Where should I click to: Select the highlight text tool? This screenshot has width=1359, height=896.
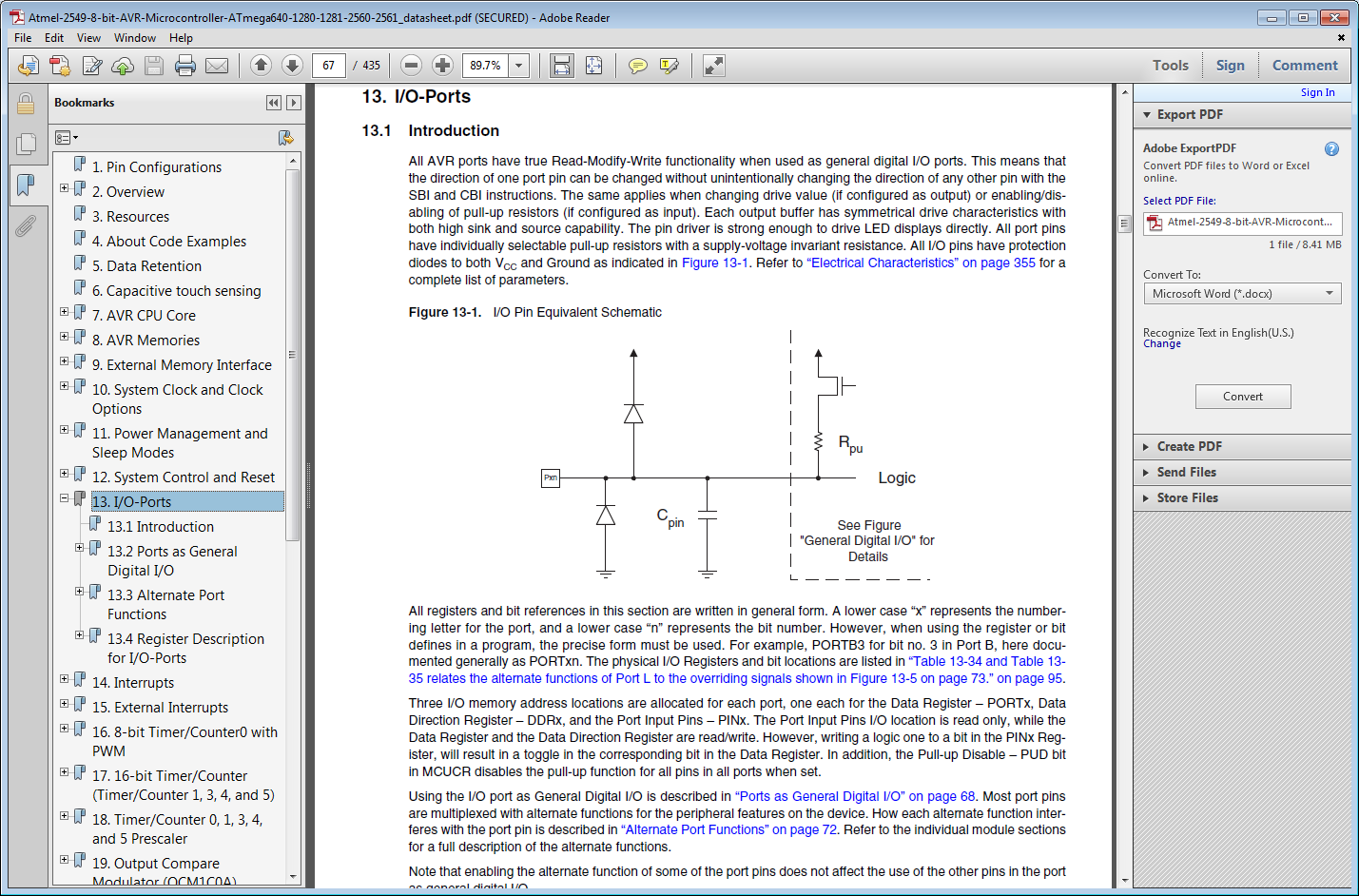670,66
